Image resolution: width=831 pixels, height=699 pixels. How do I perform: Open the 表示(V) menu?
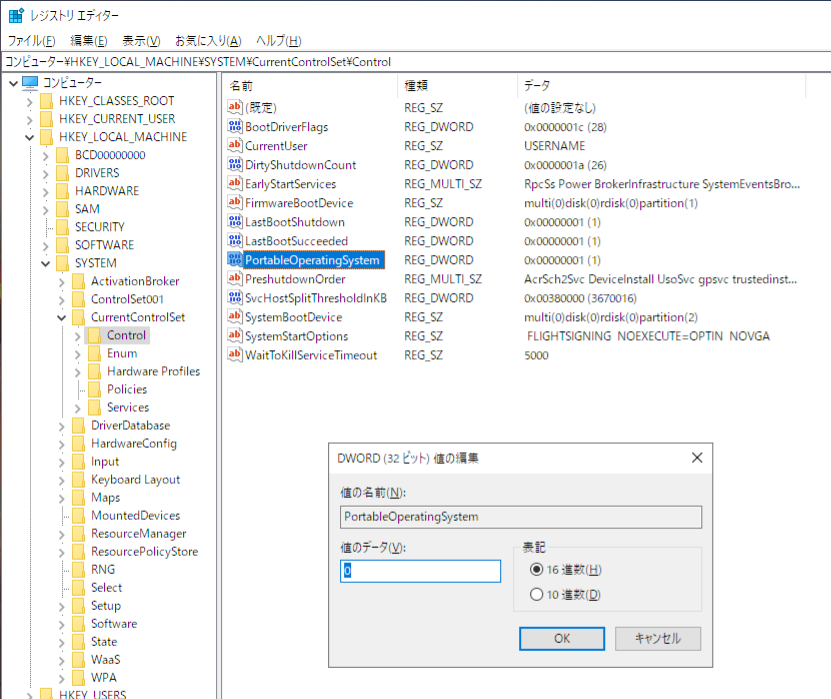point(141,41)
